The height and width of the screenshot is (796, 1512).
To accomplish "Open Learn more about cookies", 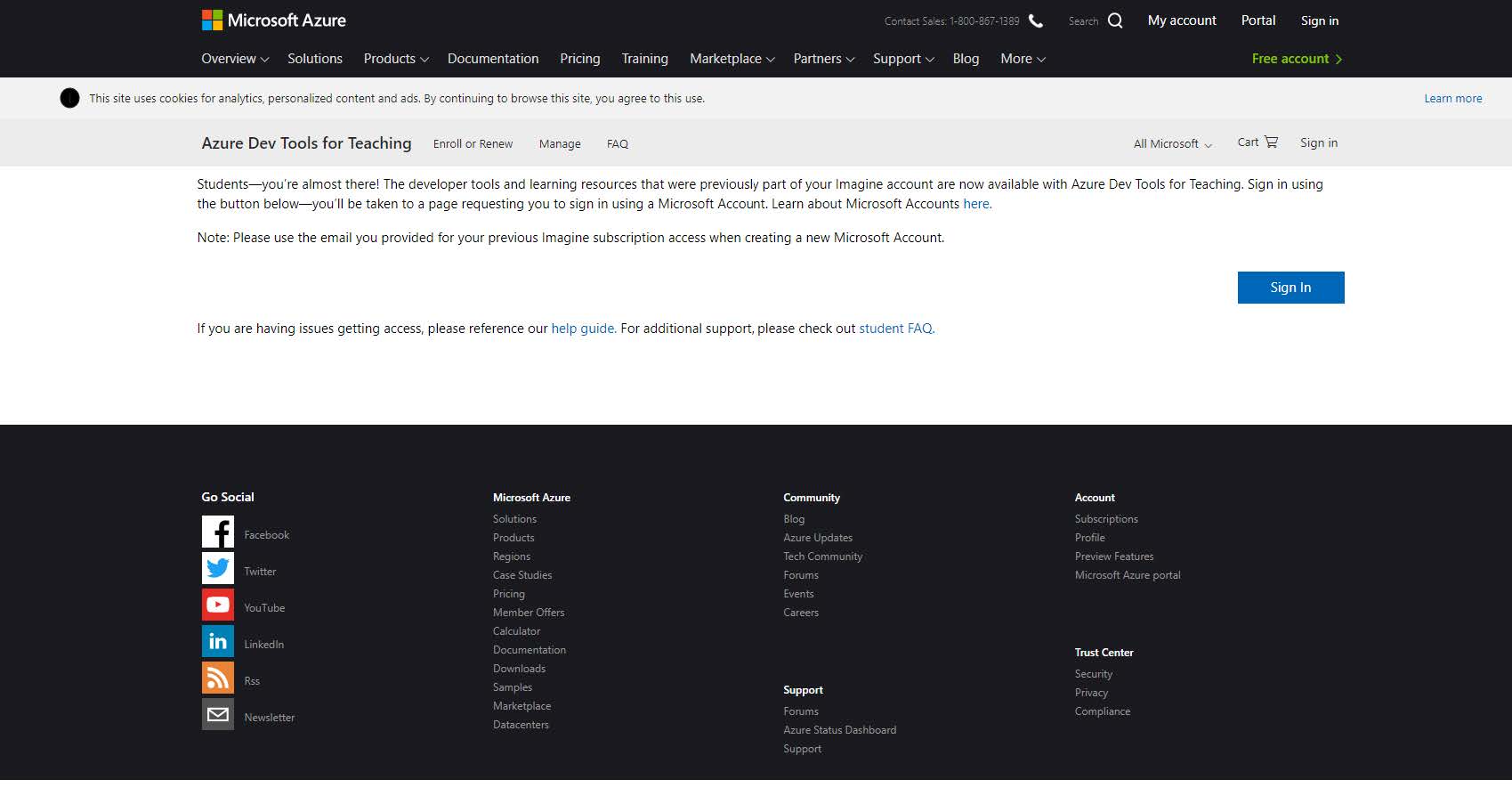I will pos(1452,99).
